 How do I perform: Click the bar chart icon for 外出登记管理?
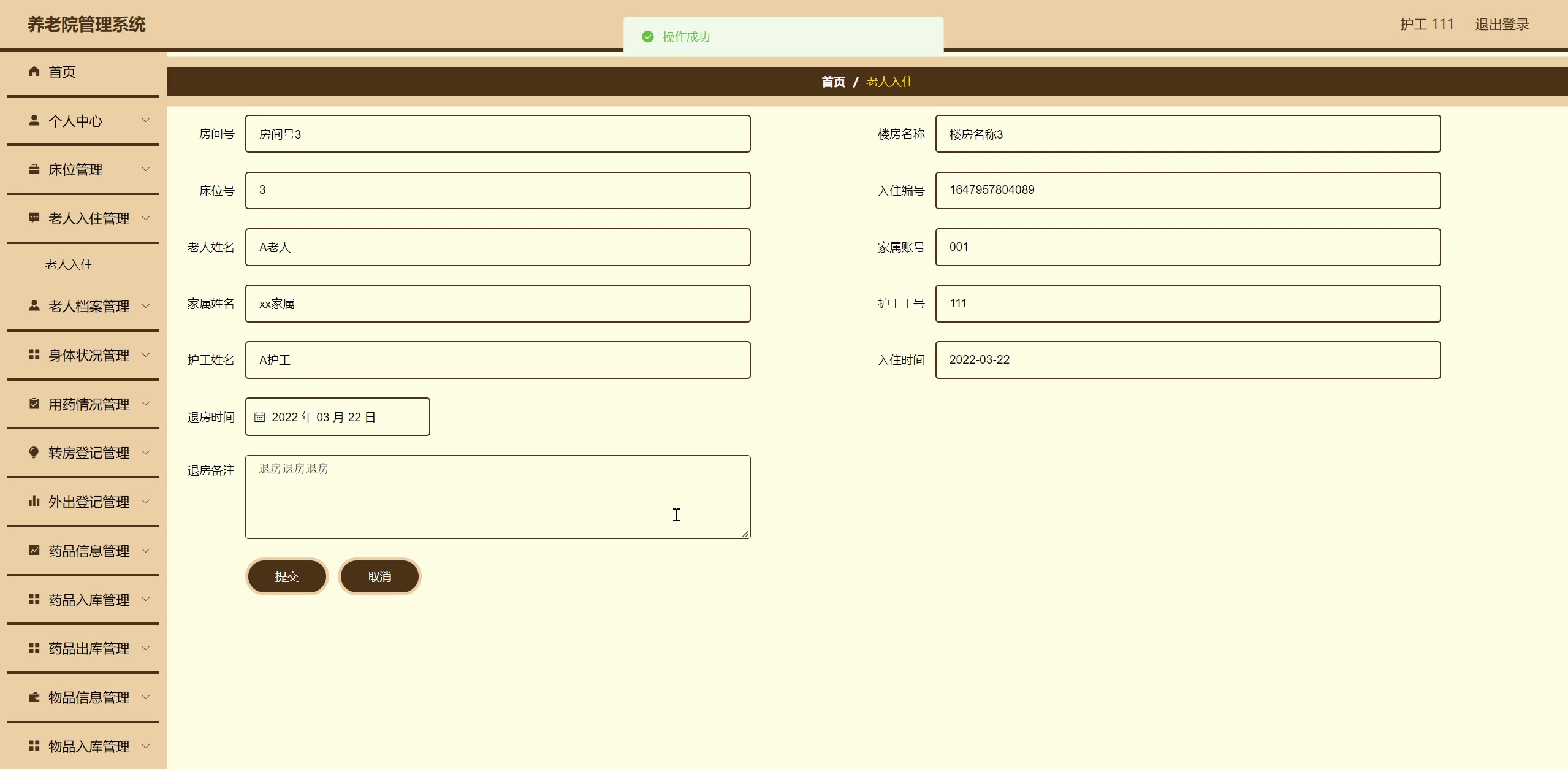click(34, 501)
